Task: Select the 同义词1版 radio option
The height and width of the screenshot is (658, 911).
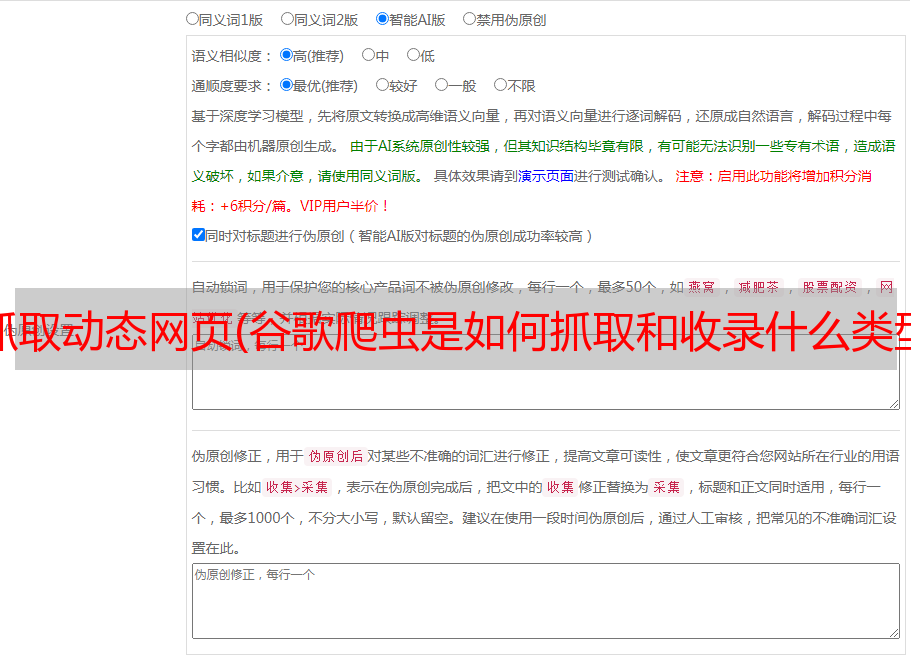Action: (x=192, y=19)
